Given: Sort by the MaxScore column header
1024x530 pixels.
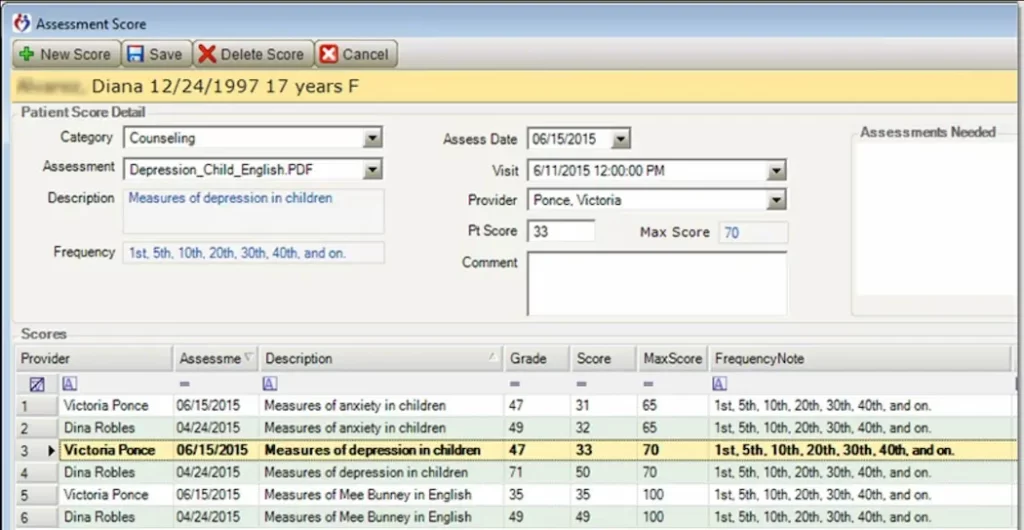Looking at the screenshot, I should pyautogui.click(x=673, y=358).
